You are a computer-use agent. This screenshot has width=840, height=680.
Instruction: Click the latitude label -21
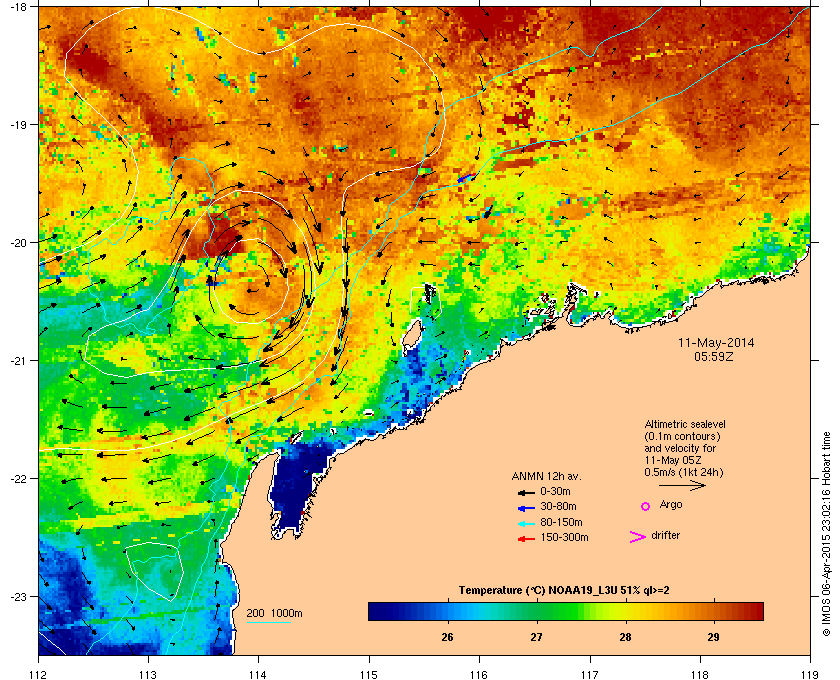tap(17, 360)
